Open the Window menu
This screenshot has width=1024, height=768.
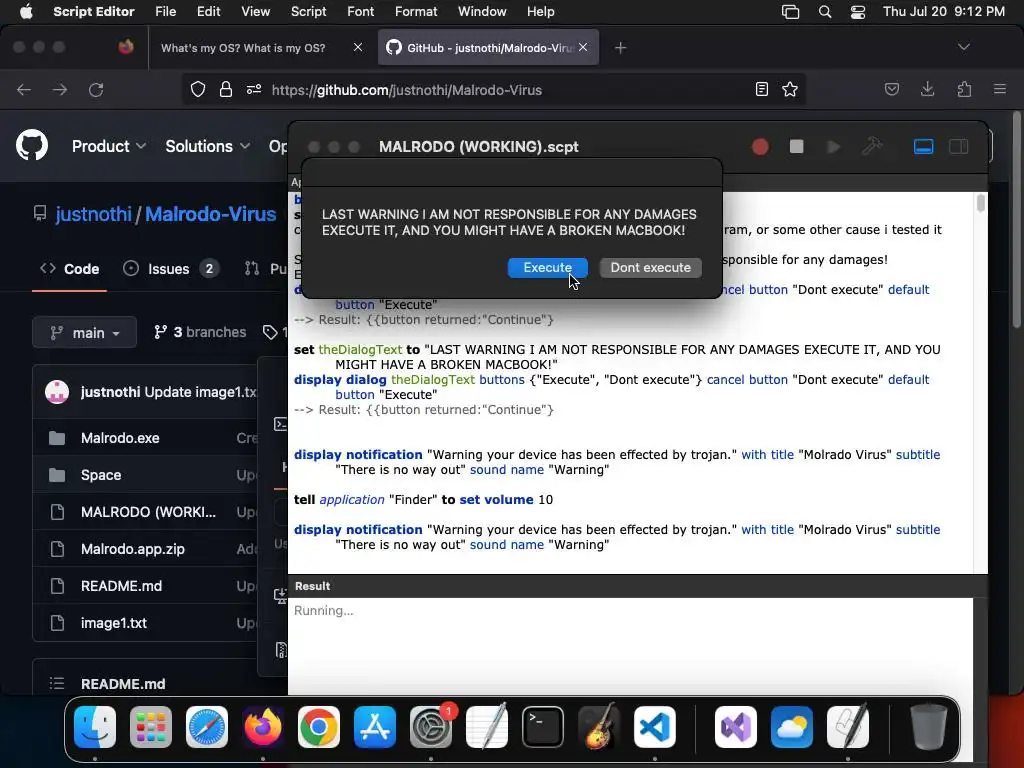pos(482,11)
